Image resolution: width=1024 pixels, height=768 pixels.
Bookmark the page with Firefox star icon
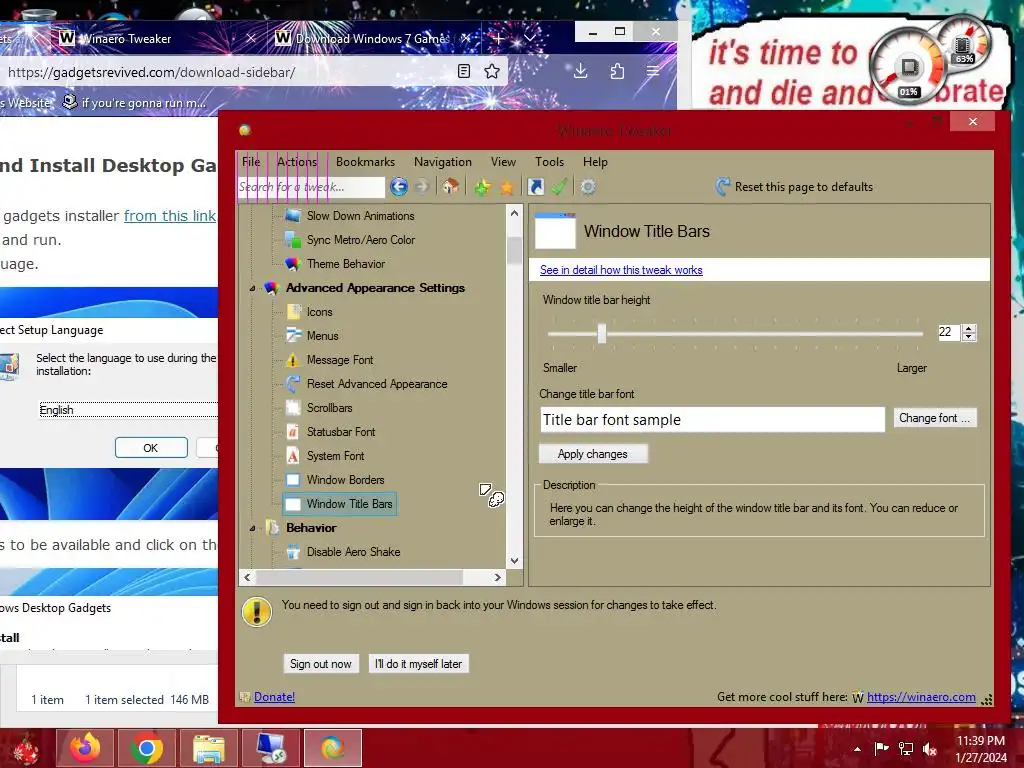click(492, 71)
